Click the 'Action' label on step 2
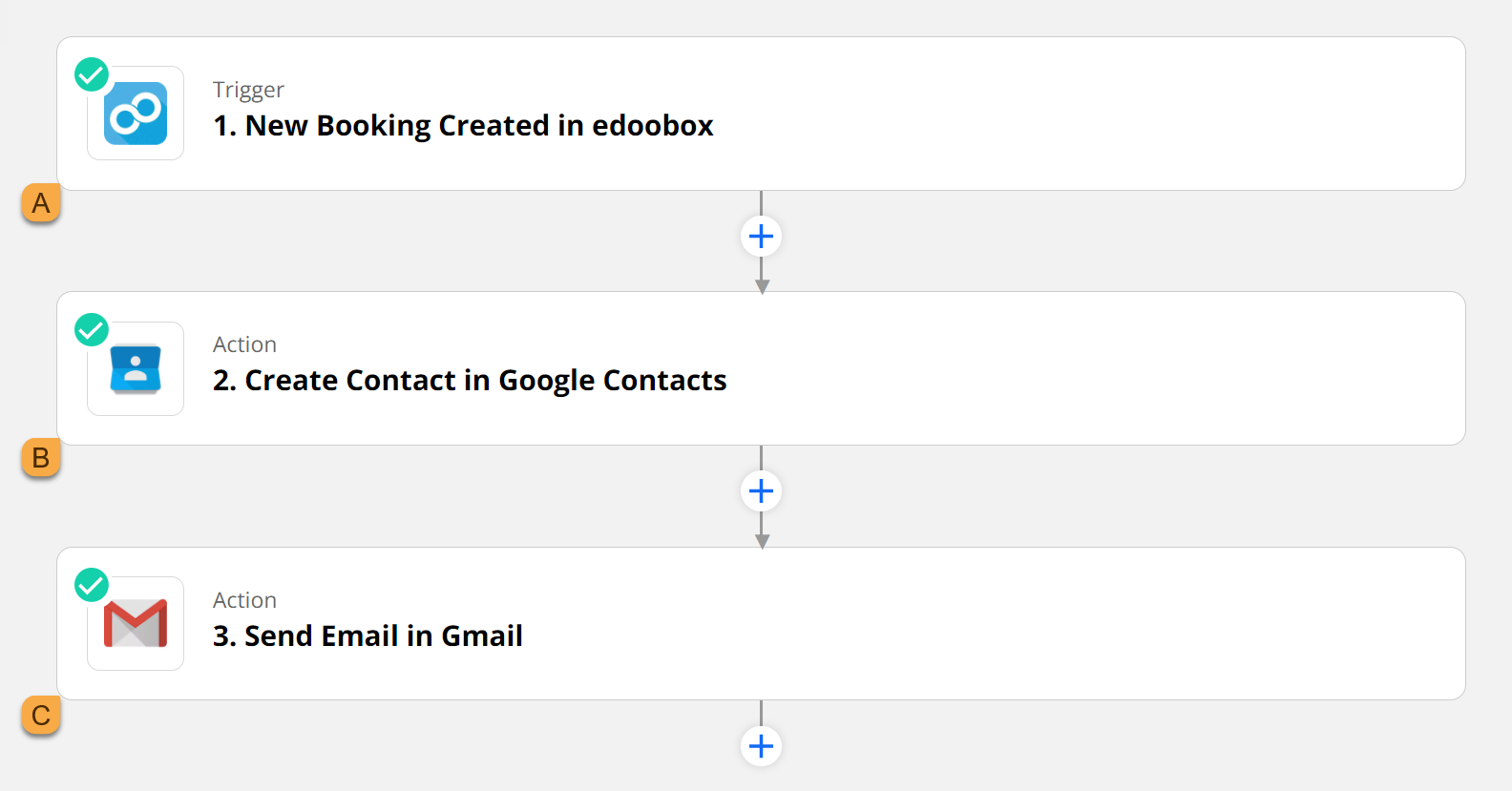This screenshot has height=791, width=1512. (x=244, y=343)
